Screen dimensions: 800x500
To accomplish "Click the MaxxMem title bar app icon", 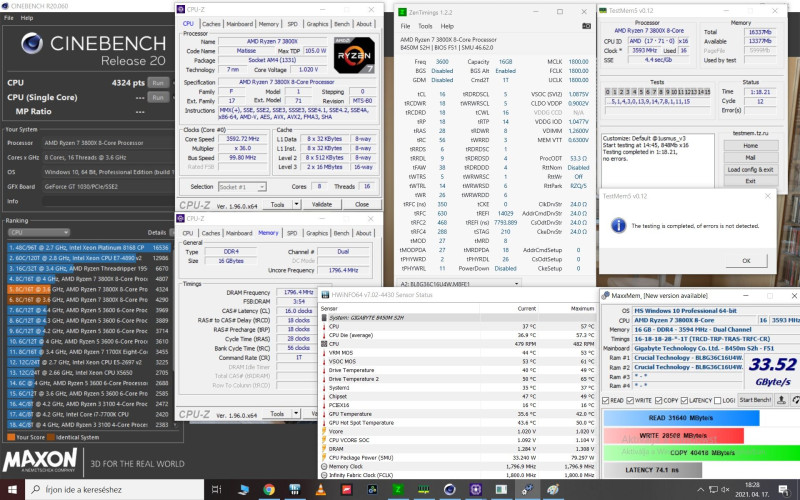I will tap(606, 295).
